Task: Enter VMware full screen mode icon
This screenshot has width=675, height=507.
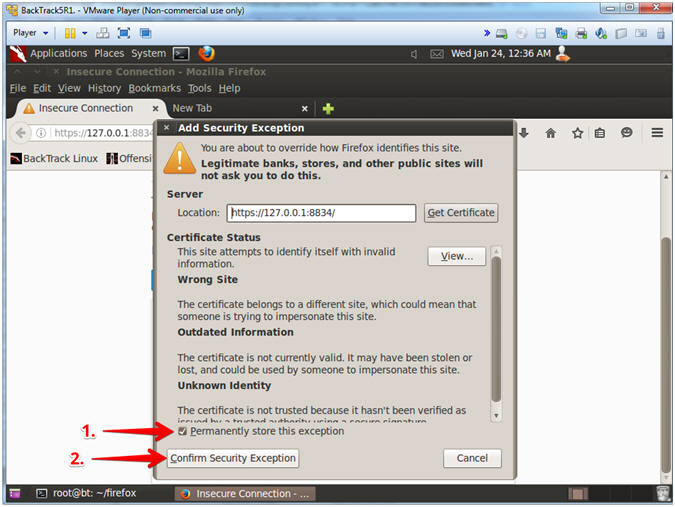Action: [124, 33]
